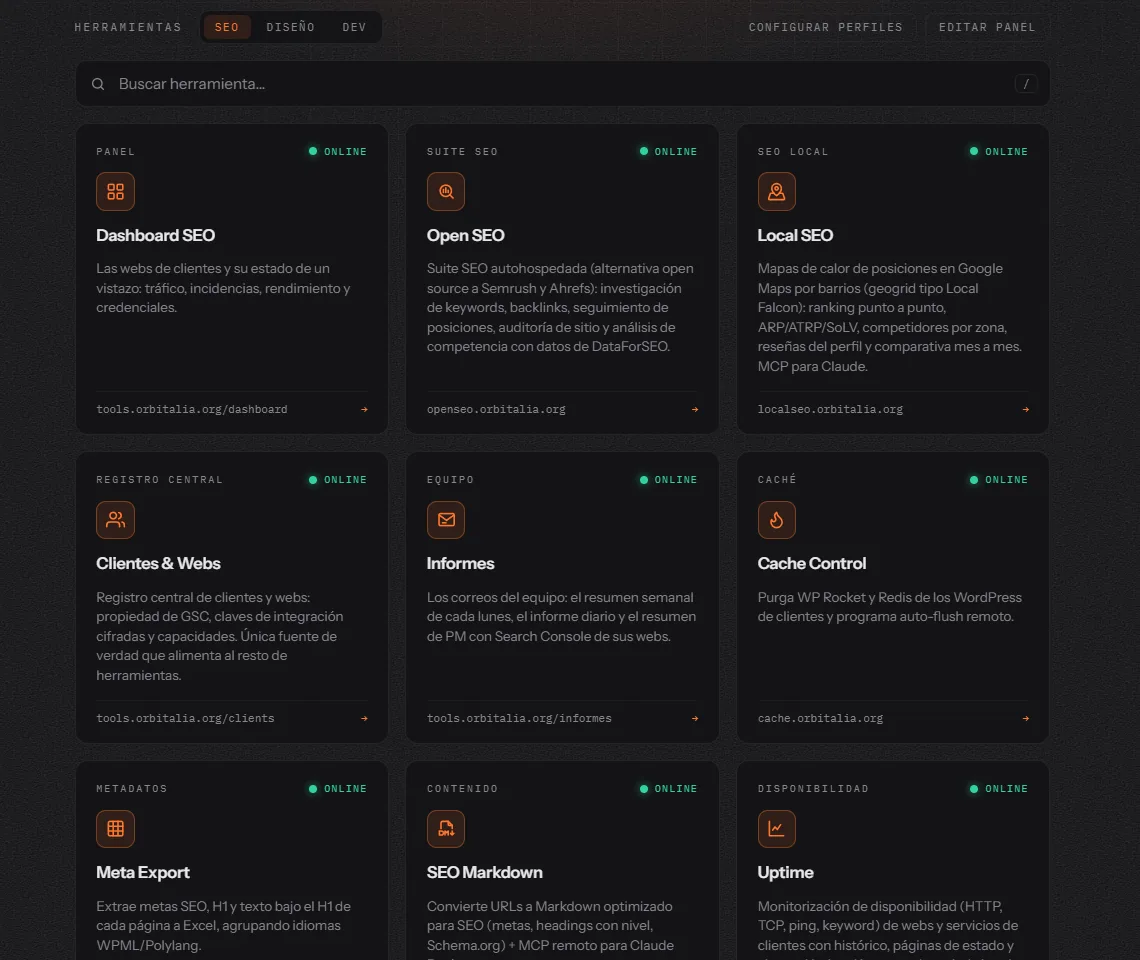Open openseo.orbitalia.org link

[x=496, y=409]
